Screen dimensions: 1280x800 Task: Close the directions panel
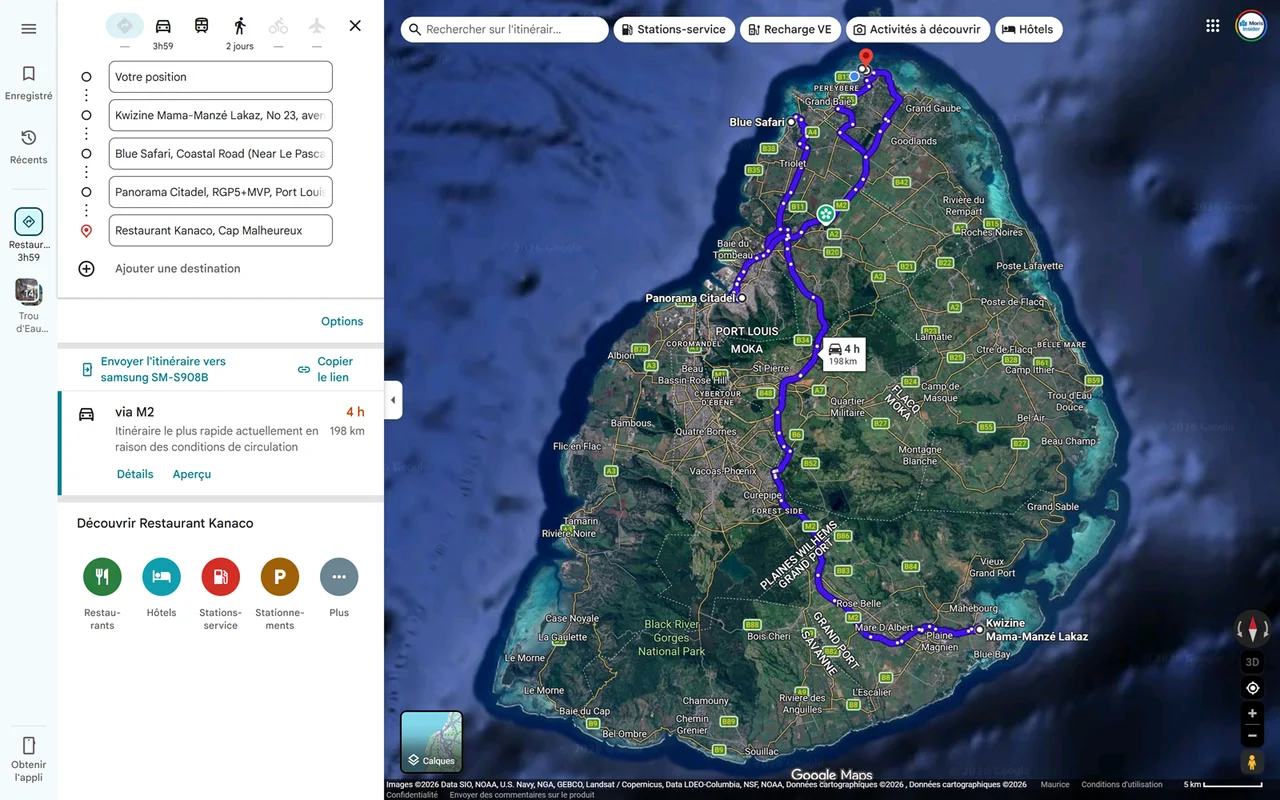point(355,26)
